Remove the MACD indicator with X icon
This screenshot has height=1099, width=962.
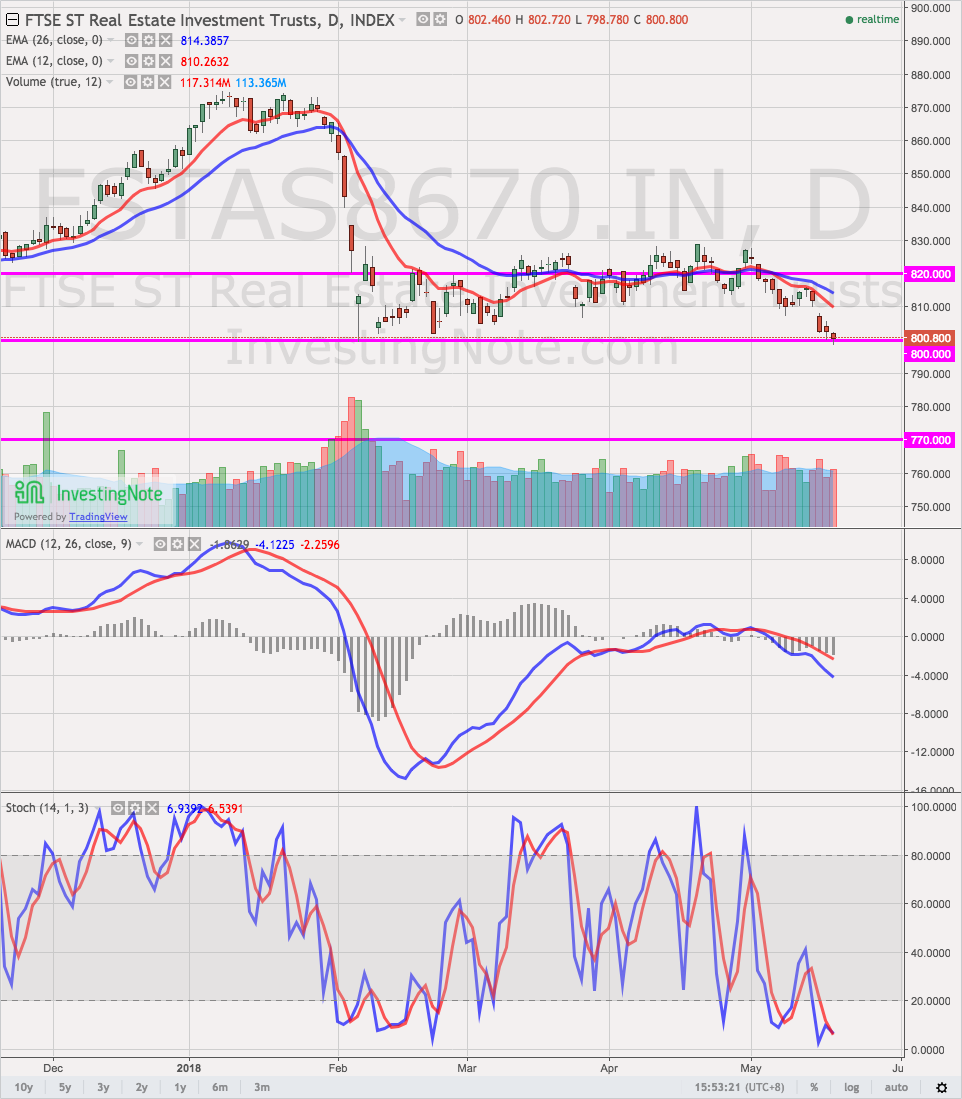(195, 543)
